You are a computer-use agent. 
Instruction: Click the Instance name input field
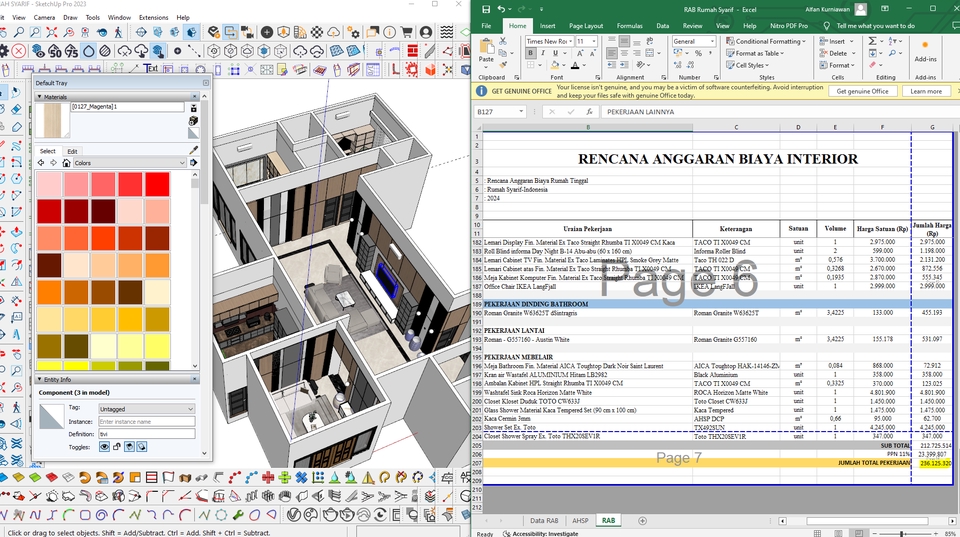(x=146, y=421)
